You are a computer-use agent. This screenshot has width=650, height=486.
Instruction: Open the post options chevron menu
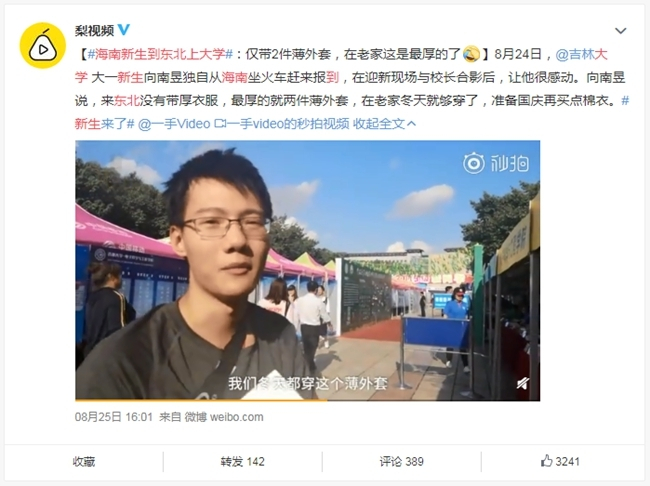coord(620,31)
